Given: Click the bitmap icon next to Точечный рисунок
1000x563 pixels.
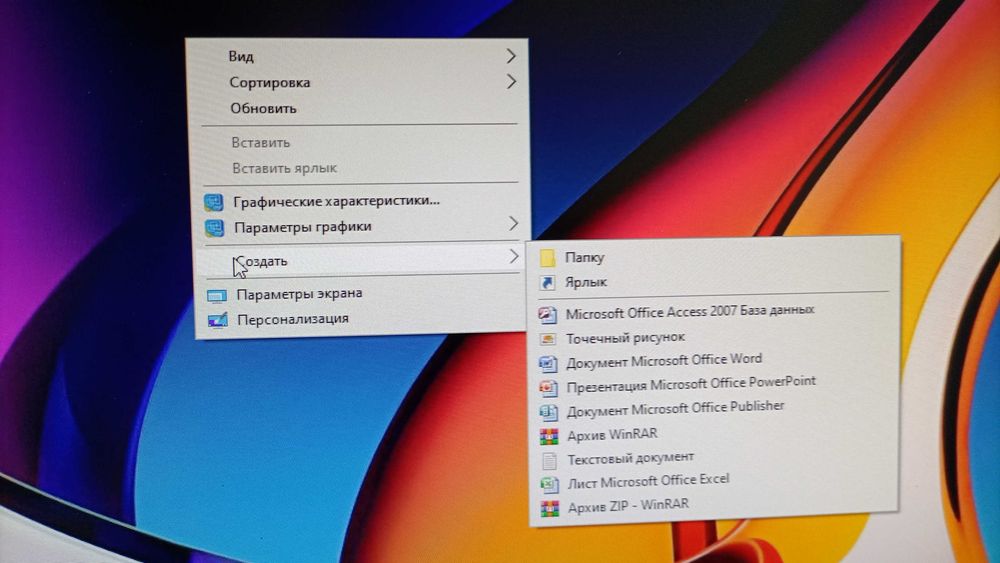Looking at the screenshot, I should coord(548,339).
